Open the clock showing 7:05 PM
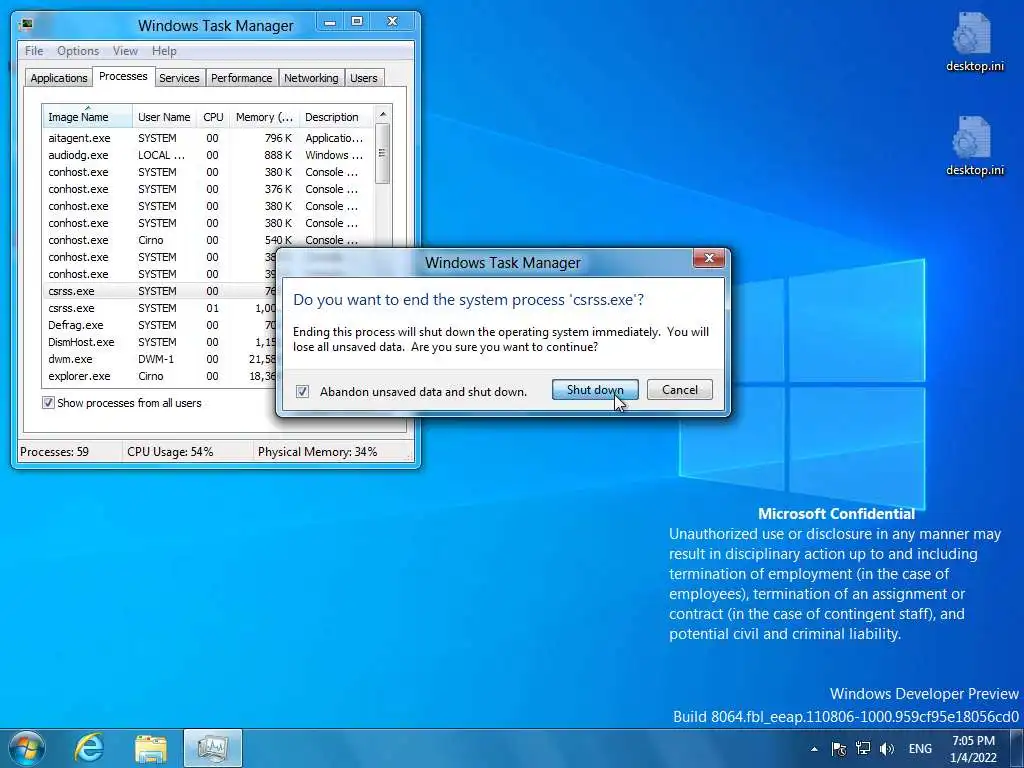 tap(973, 749)
